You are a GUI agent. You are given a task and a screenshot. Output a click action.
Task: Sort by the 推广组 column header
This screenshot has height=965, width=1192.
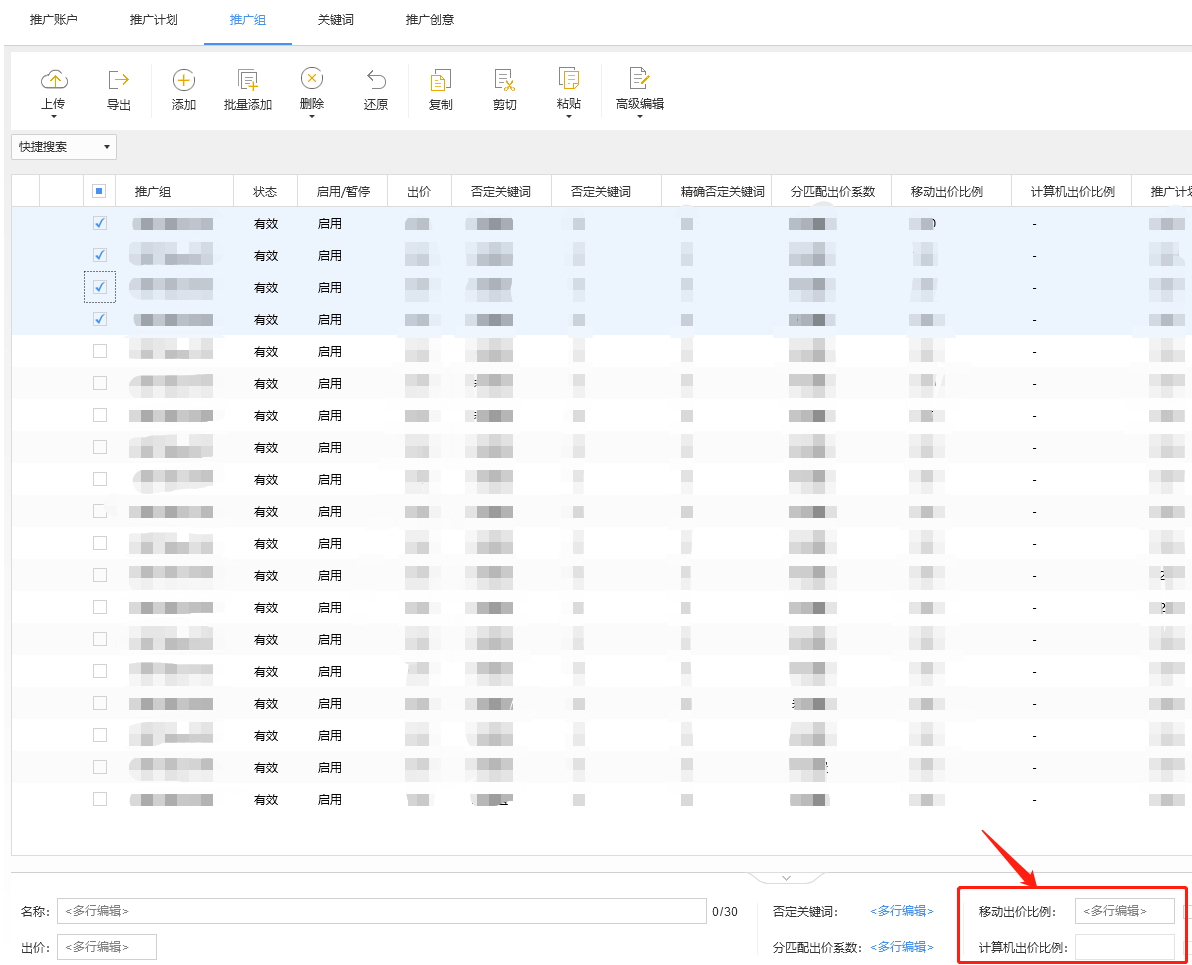tap(153, 192)
